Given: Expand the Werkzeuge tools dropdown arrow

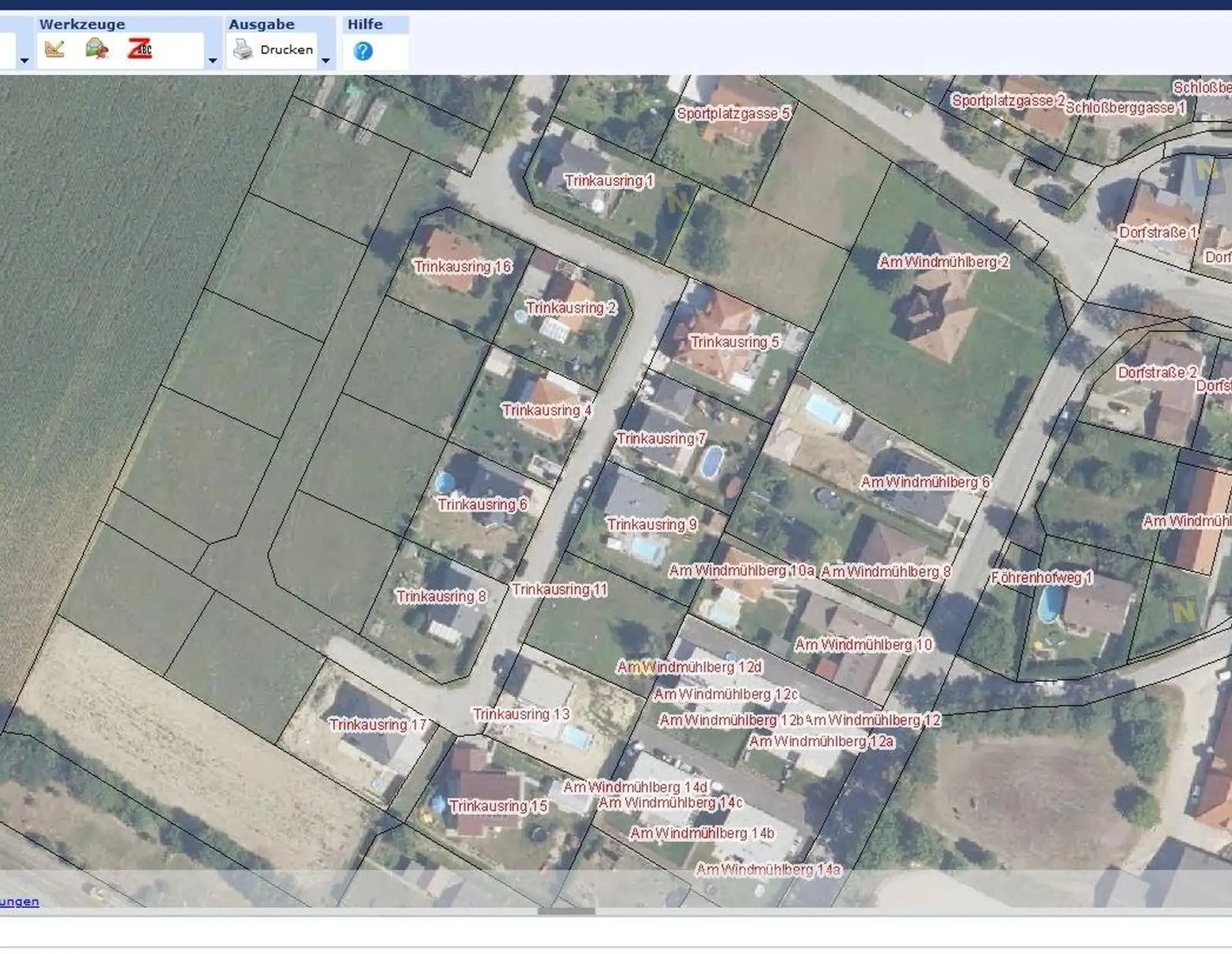Looking at the screenshot, I should point(212,61).
